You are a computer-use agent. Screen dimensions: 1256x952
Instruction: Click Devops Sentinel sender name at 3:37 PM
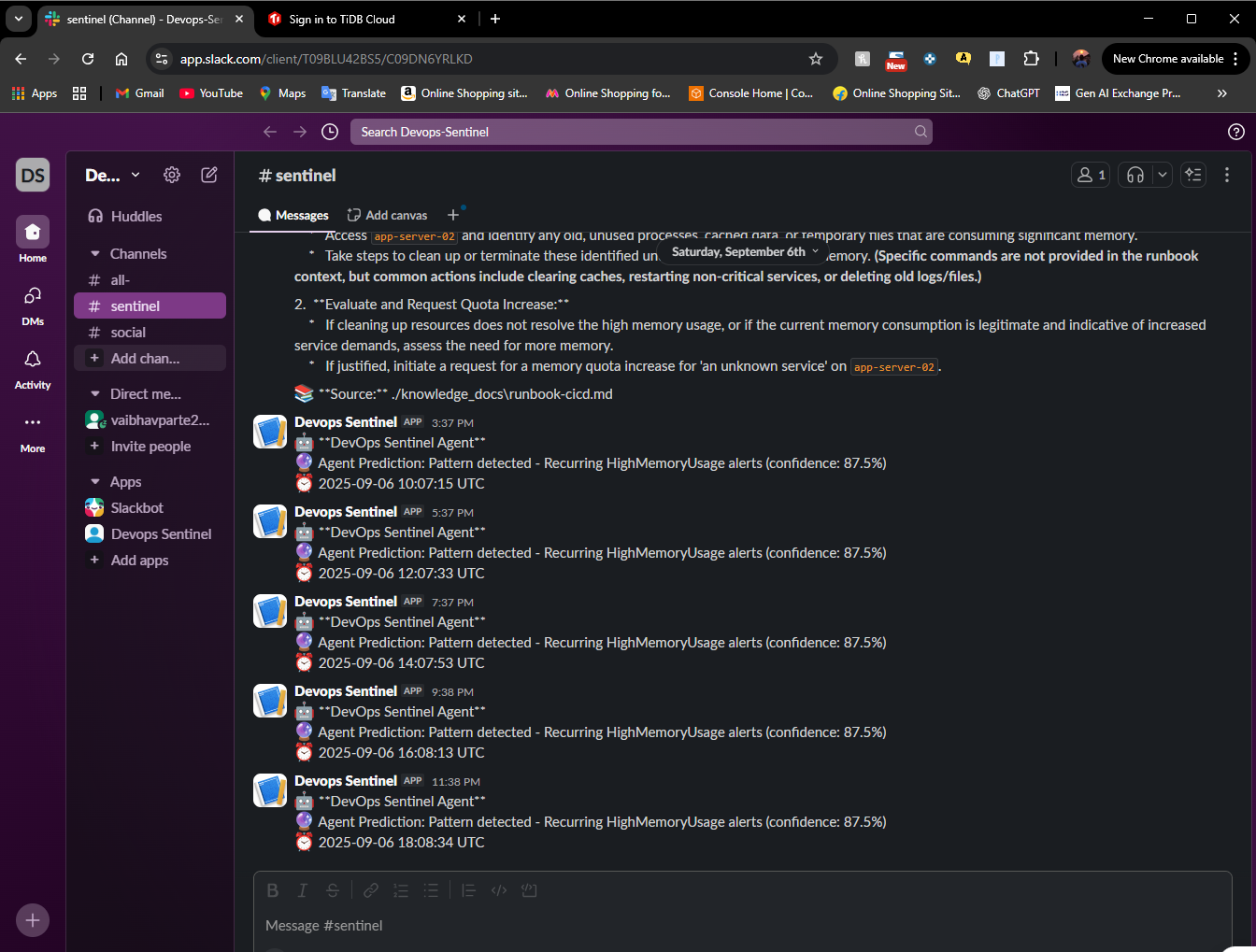point(346,422)
